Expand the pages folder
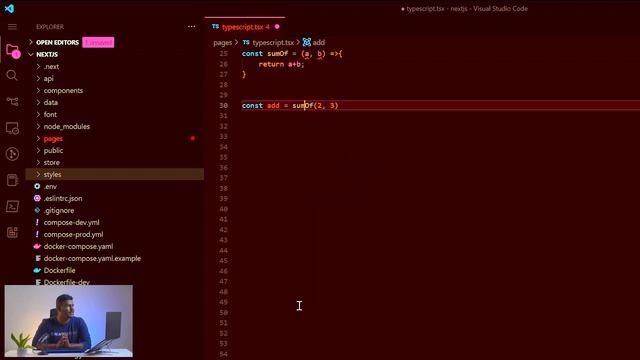Image resolution: width=640 pixels, height=360 pixels. 38,138
